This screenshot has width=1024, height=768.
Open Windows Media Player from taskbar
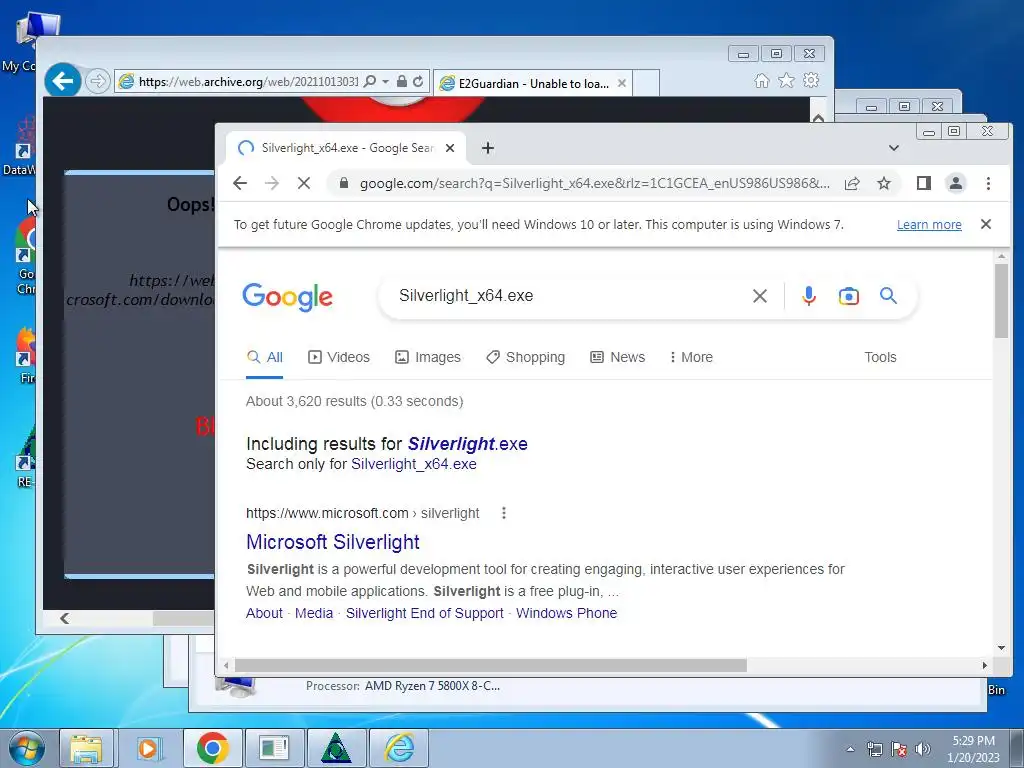click(x=148, y=748)
